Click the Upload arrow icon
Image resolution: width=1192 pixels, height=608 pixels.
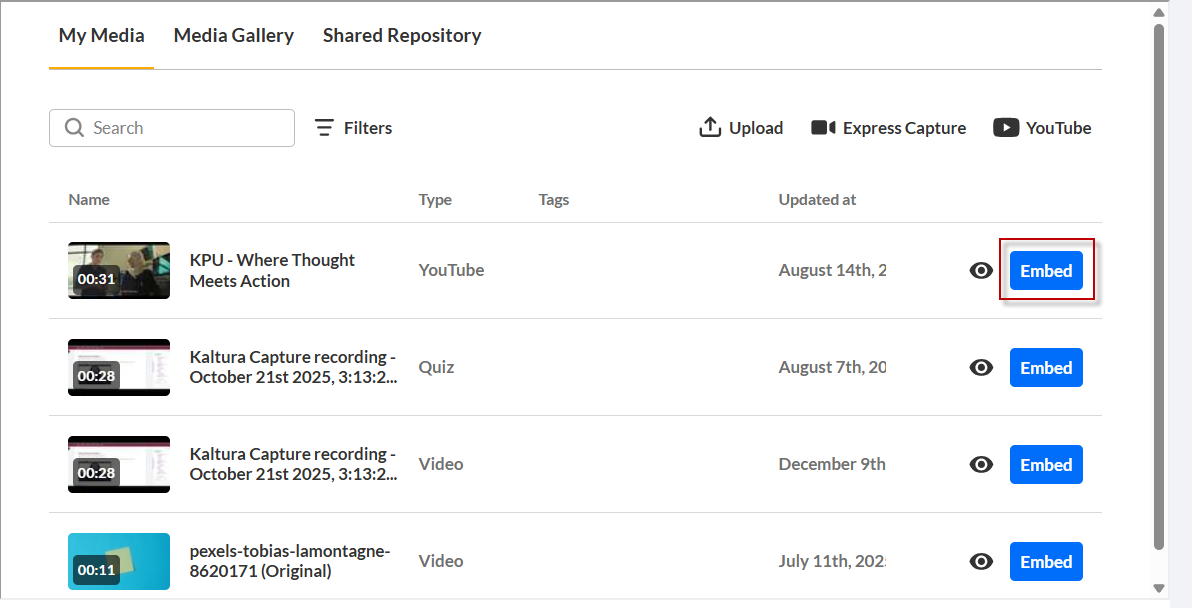709,128
